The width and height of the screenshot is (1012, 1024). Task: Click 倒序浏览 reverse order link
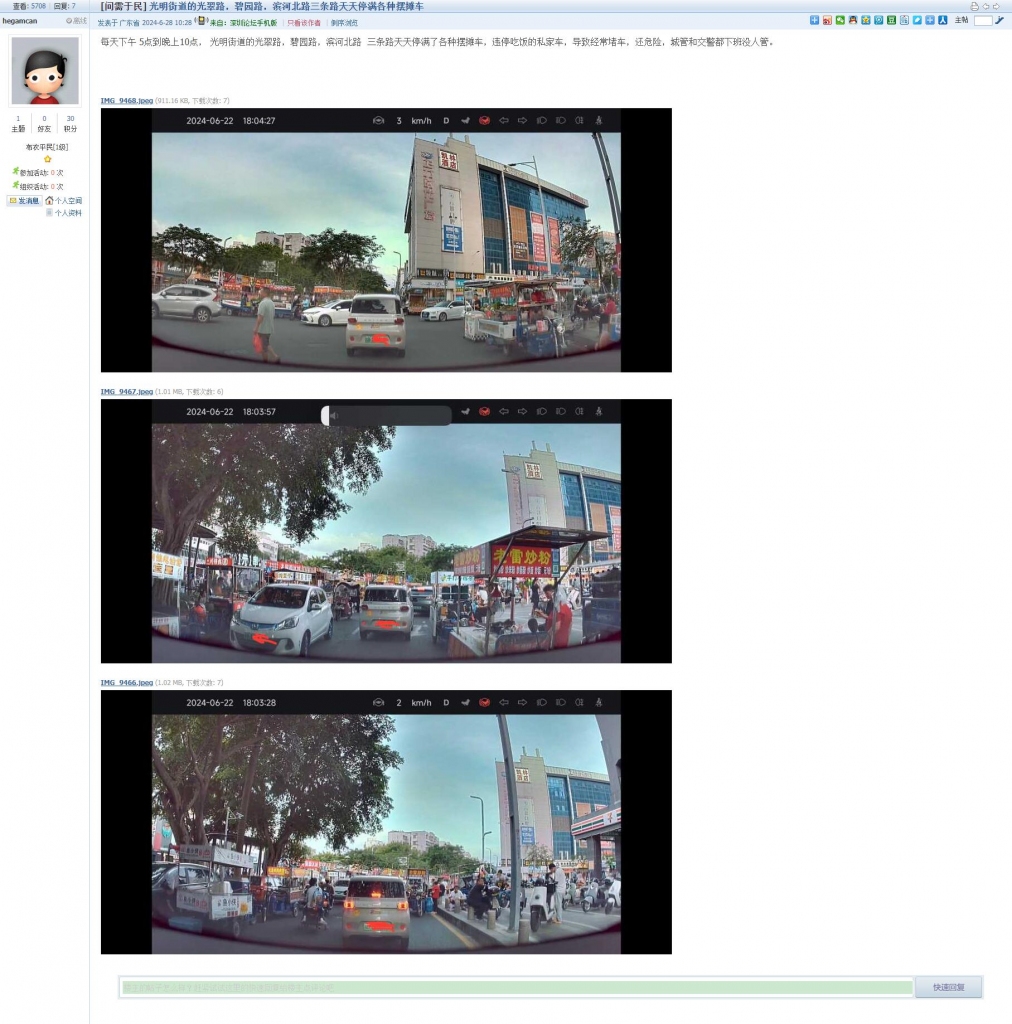344,22
